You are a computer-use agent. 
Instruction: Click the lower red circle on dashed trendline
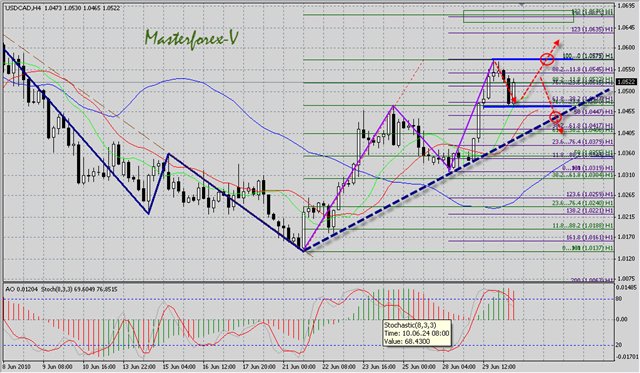tap(556, 118)
